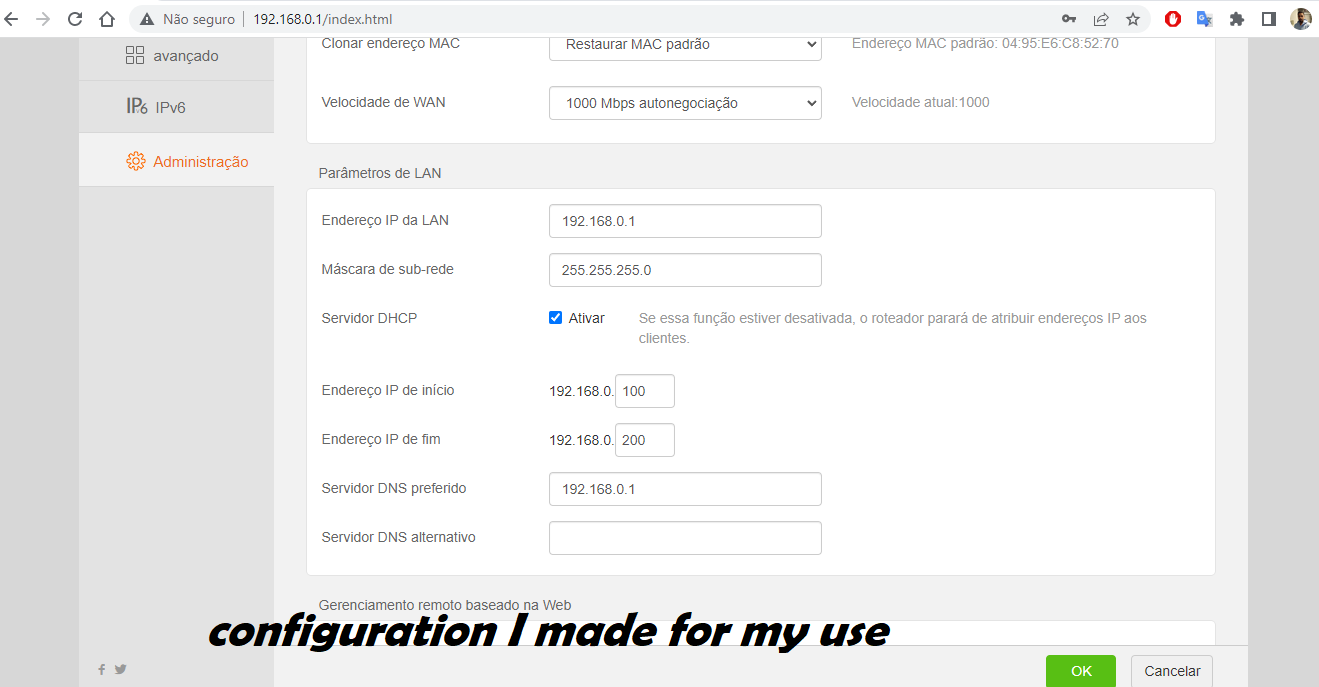Click the browser forward arrow
This screenshot has width=1319, height=687.
[42, 19]
